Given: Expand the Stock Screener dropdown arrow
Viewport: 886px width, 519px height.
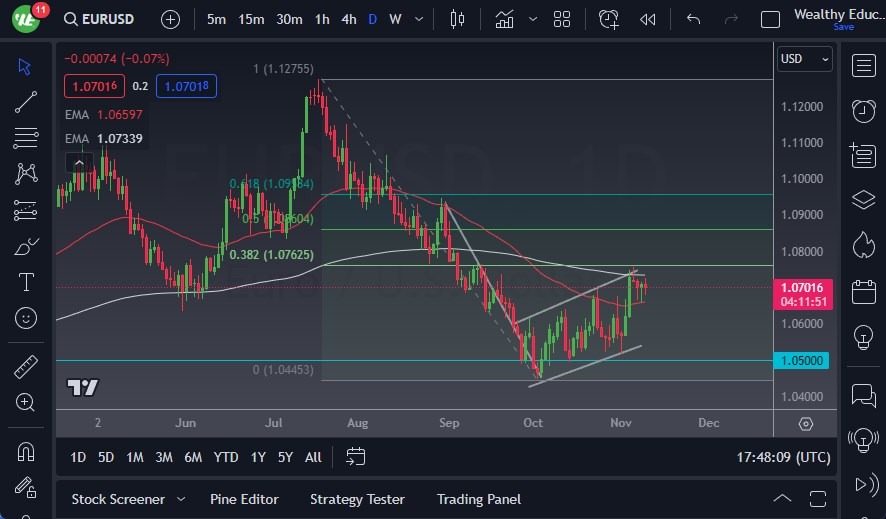Looking at the screenshot, I should click(181, 499).
